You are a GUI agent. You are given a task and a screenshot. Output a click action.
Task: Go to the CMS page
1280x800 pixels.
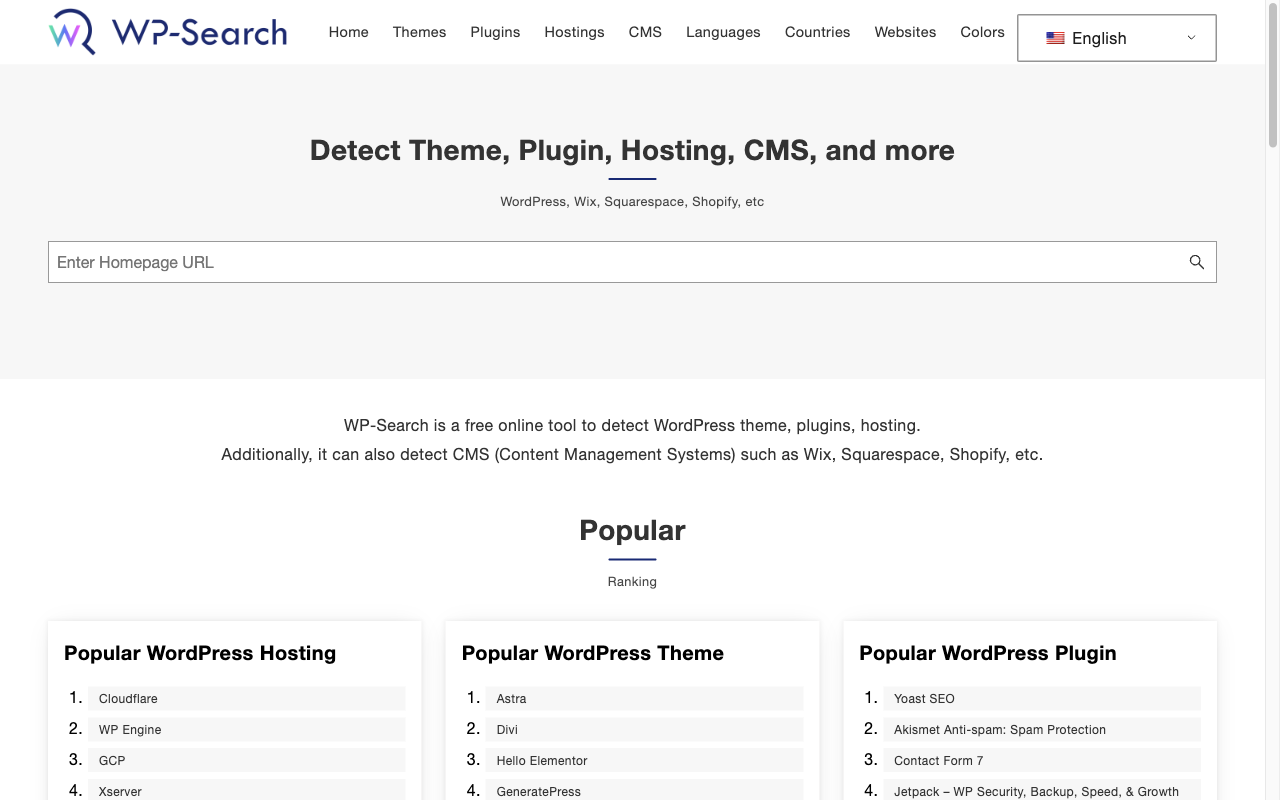(x=645, y=32)
